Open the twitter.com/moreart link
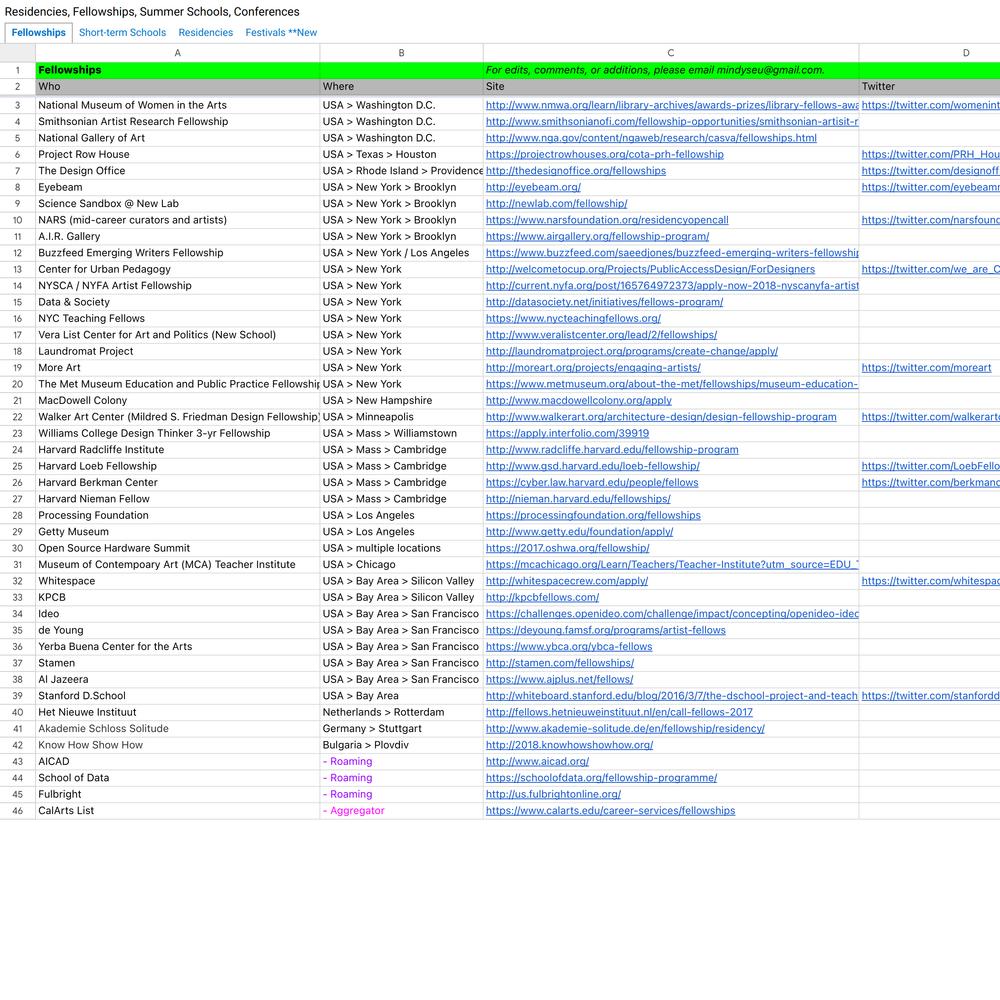The height and width of the screenshot is (1000, 1000). (x=927, y=368)
